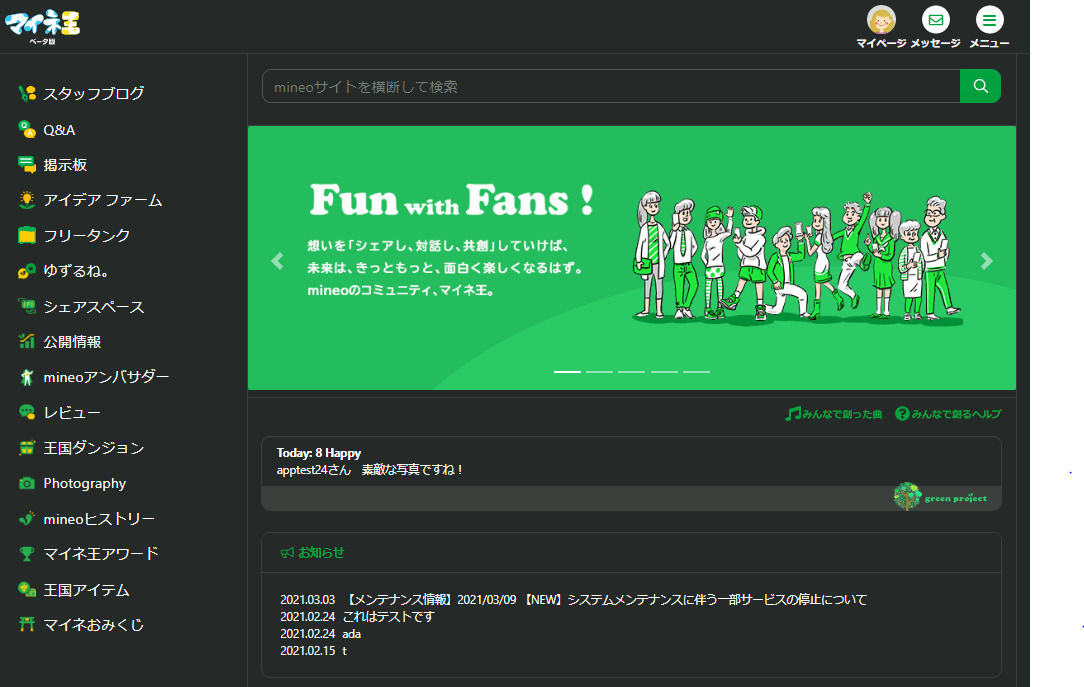
Task: Select second carousel indicator dash
Action: coord(599,372)
